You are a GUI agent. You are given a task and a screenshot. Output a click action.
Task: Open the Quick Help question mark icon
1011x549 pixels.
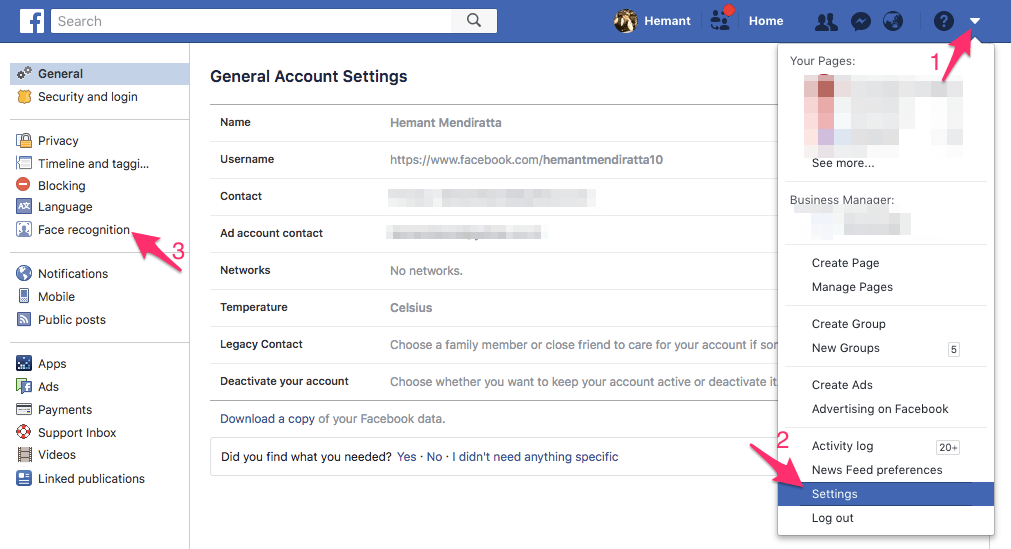pyautogui.click(x=943, y=21)
